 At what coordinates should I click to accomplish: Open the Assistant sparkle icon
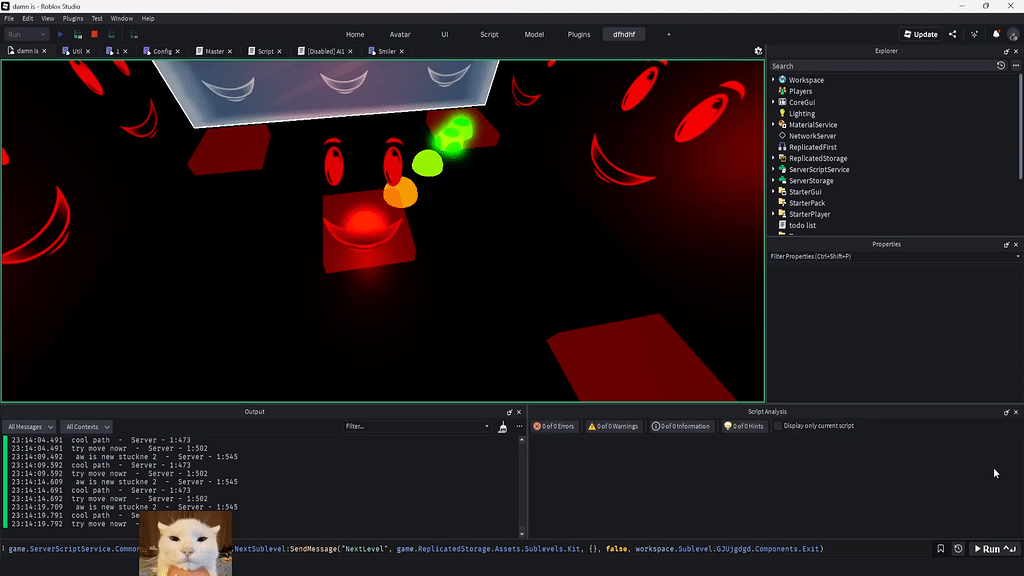[974, 34]
